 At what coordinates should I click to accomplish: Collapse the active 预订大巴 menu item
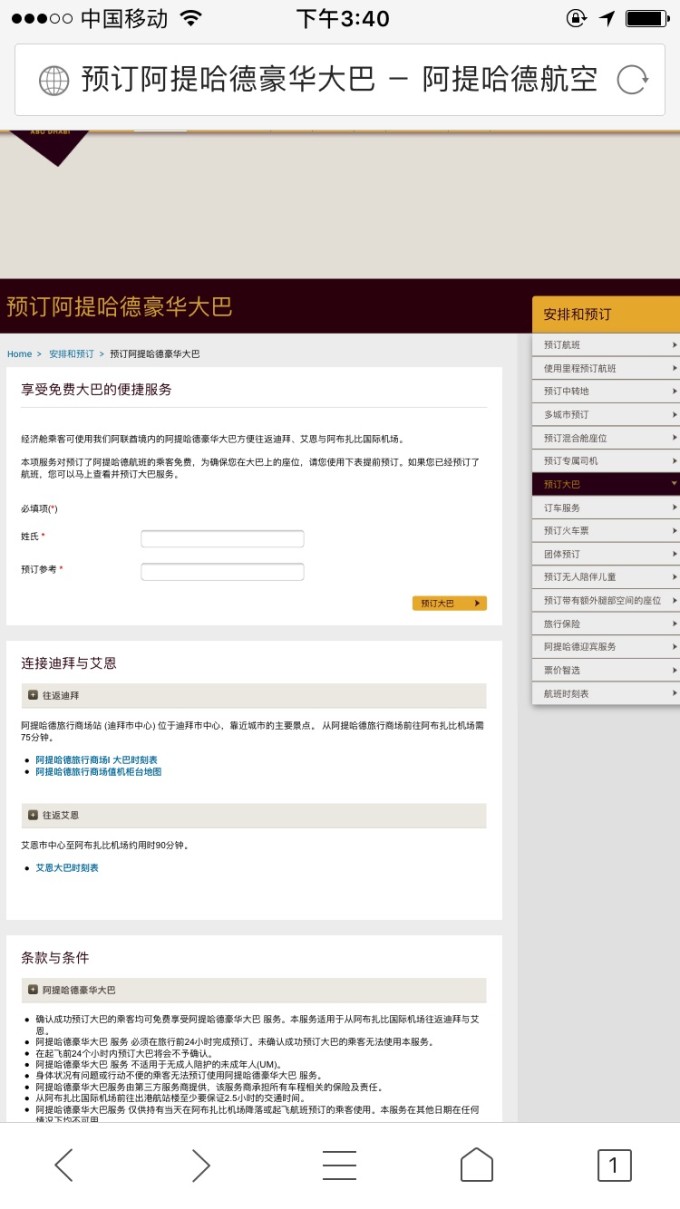(606, 484)
